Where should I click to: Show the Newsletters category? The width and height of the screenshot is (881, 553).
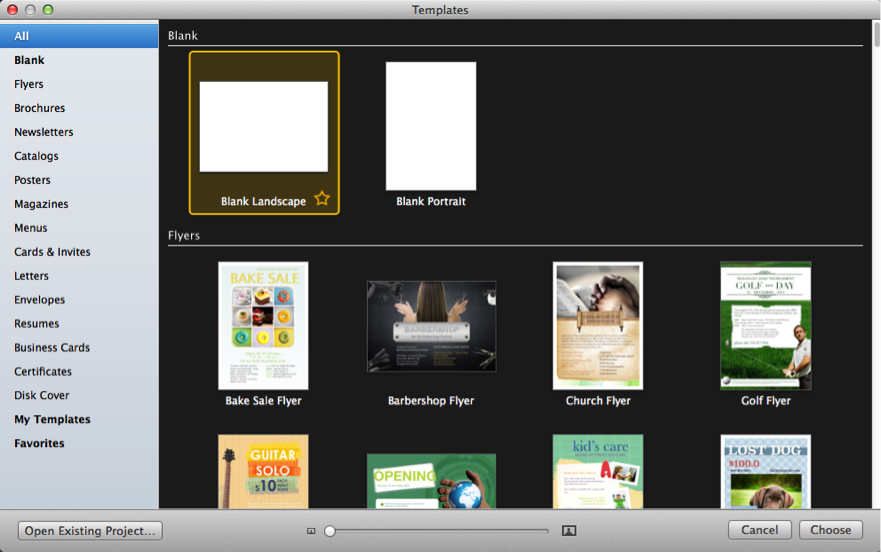(x=44, y=132)
